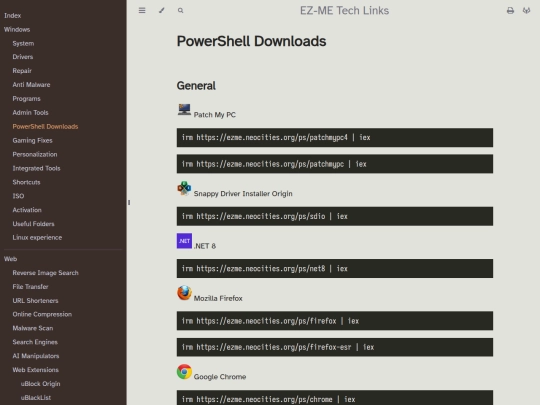Click the net8 command code block

click(335, 269)
